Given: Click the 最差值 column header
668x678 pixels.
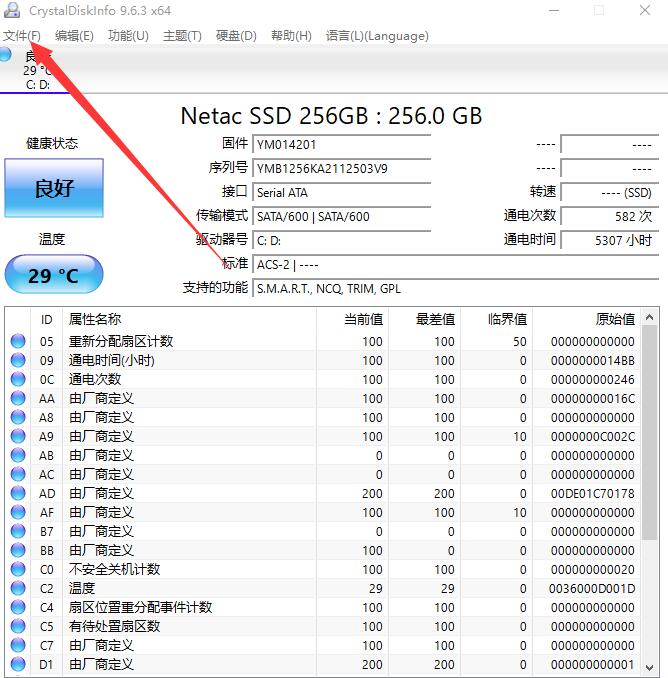Looking at the screenshot, I should 424,319.
